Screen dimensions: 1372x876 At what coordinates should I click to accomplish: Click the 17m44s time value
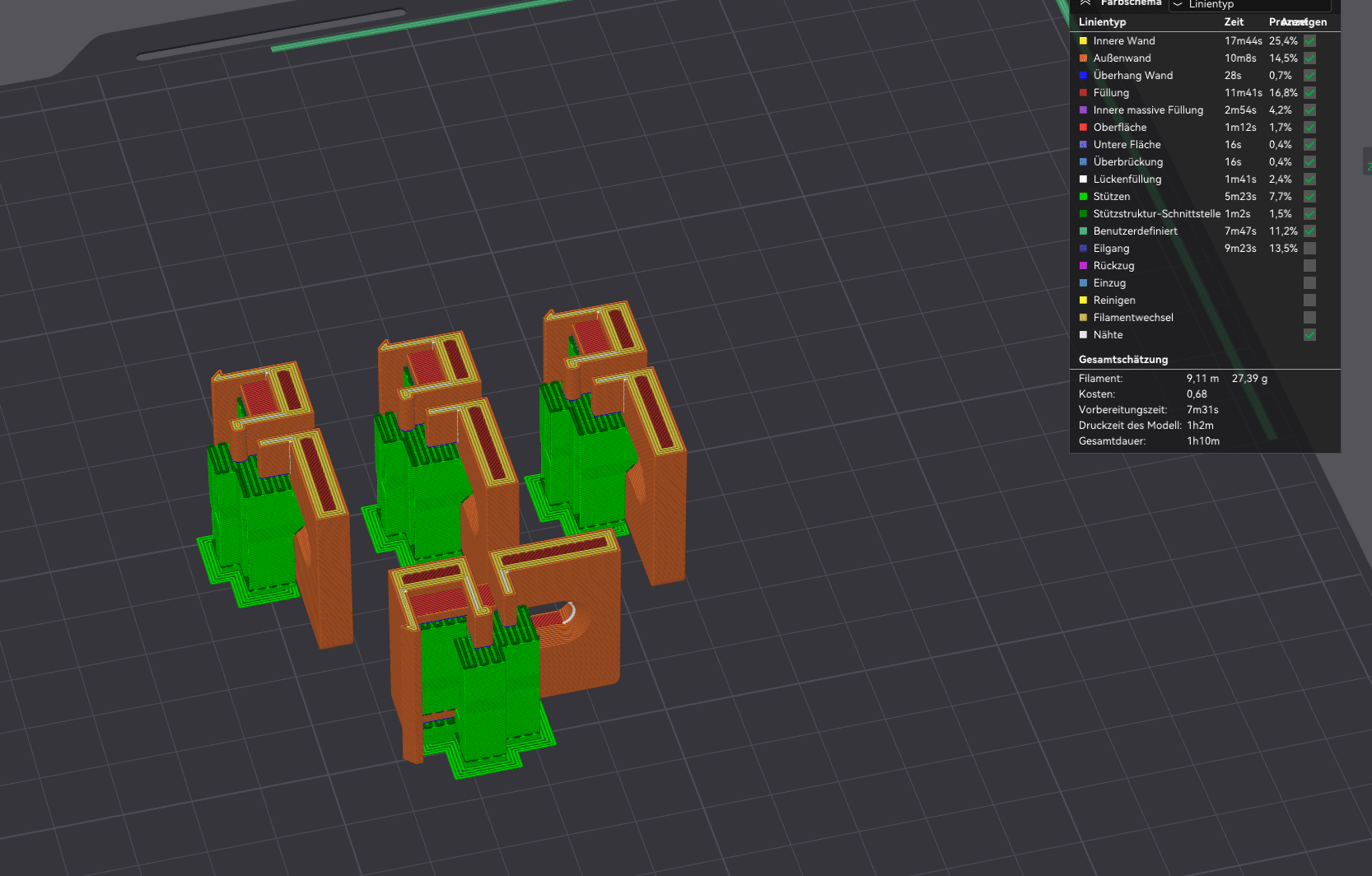pyautogui.click(x=1243, y=40)
